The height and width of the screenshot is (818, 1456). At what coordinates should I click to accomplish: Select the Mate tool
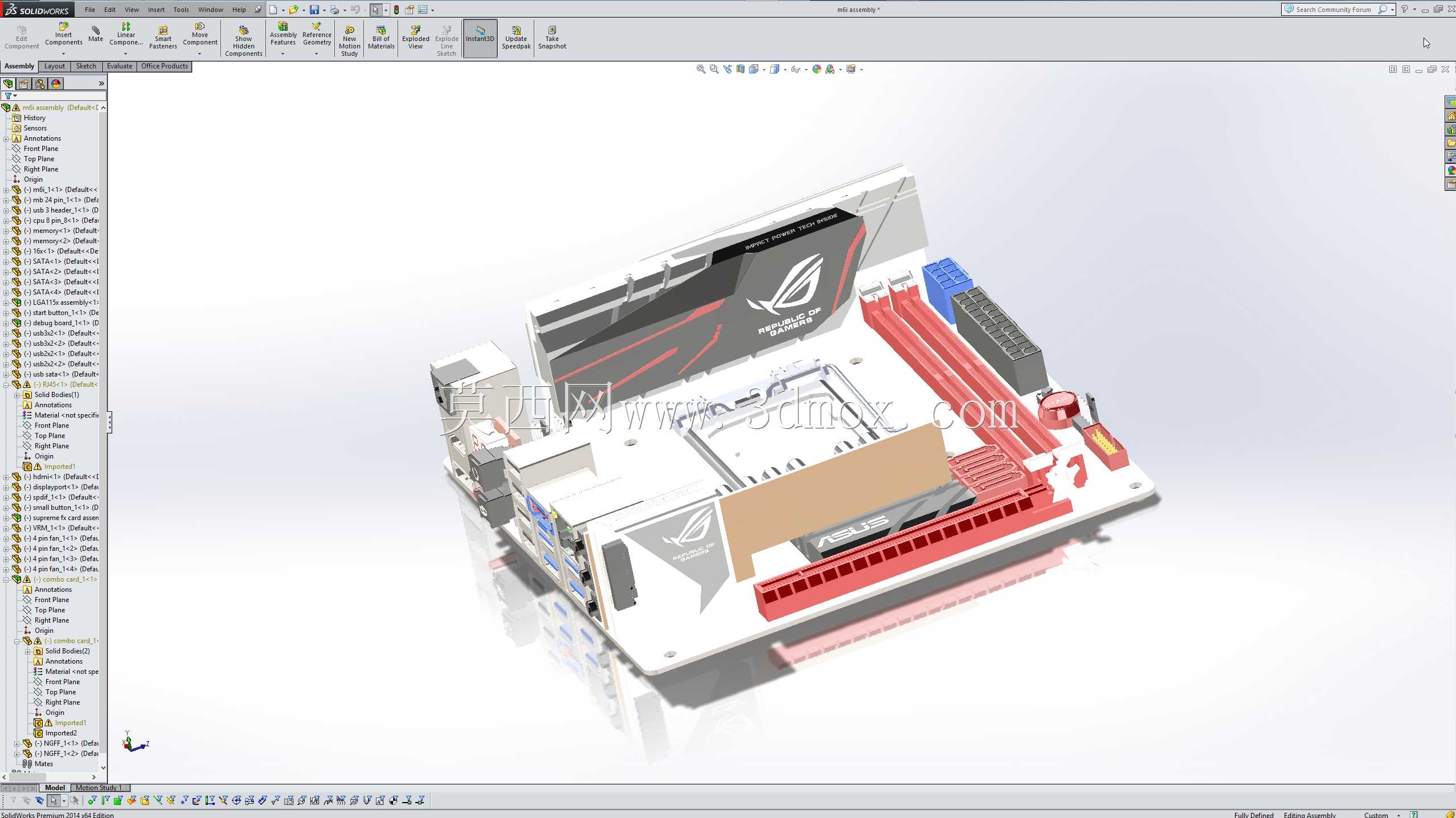(x=96, y=34)
